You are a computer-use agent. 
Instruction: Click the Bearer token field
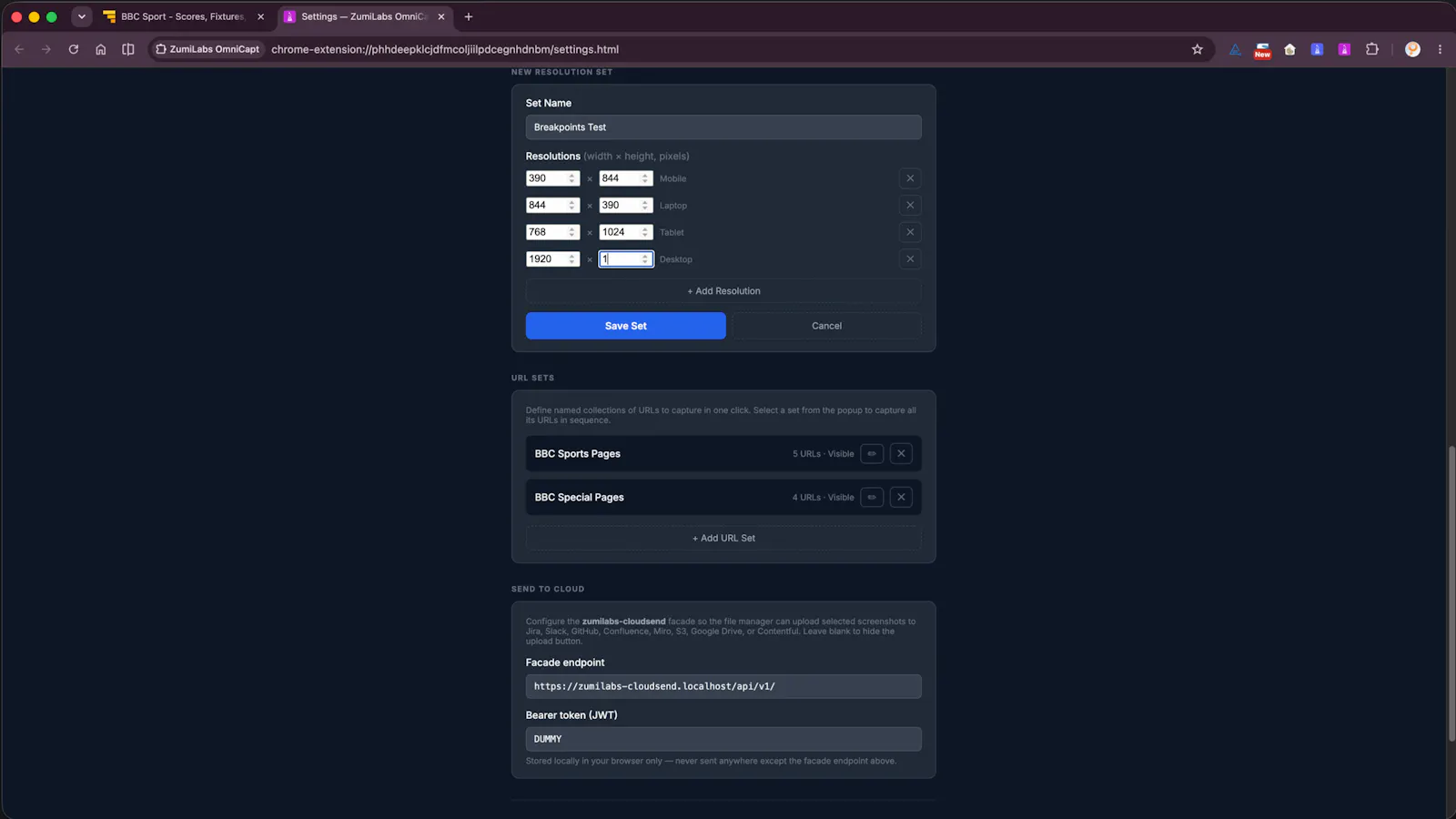[723, 739]
